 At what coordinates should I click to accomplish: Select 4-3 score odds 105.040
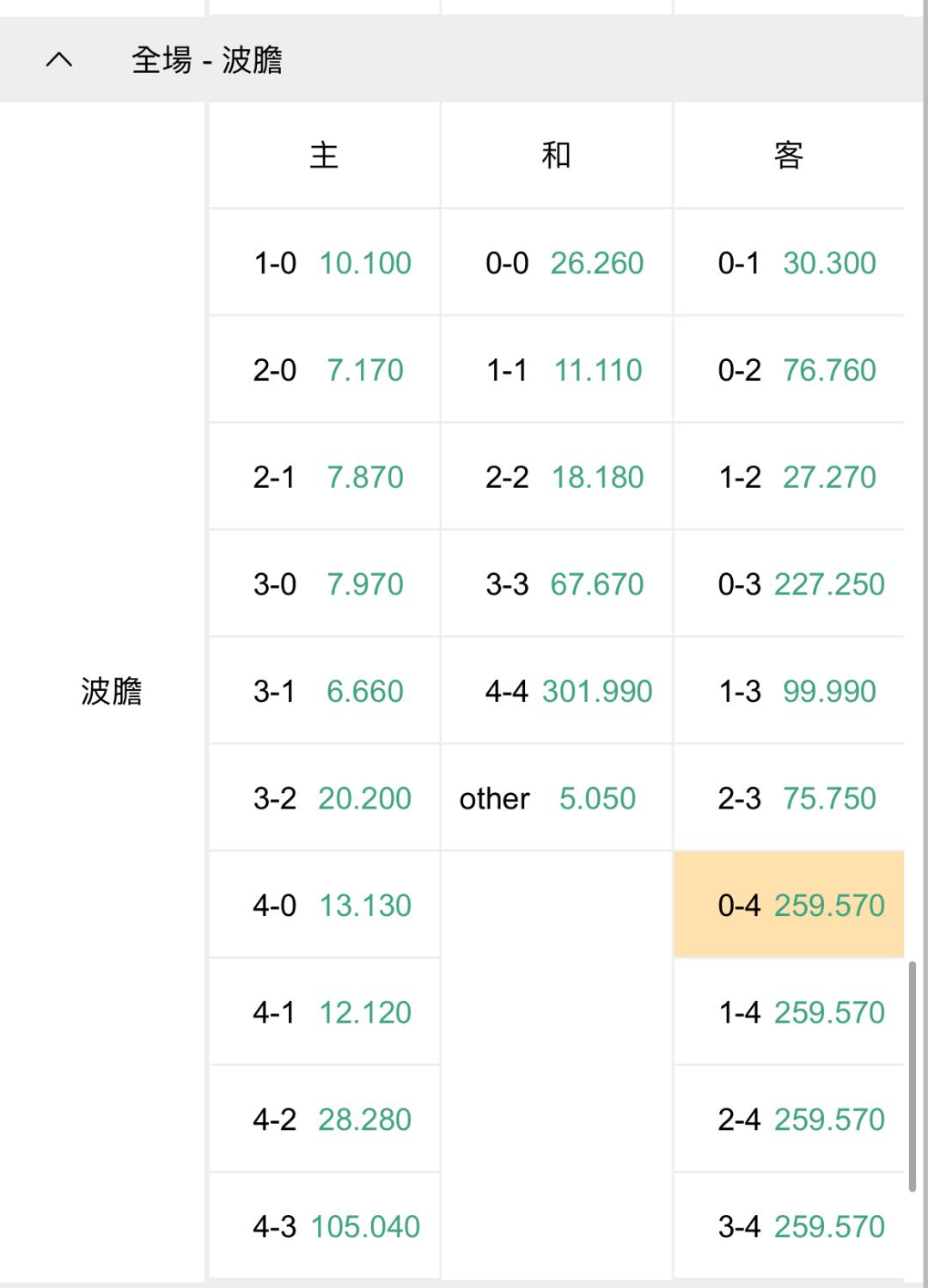(325, 1226)
